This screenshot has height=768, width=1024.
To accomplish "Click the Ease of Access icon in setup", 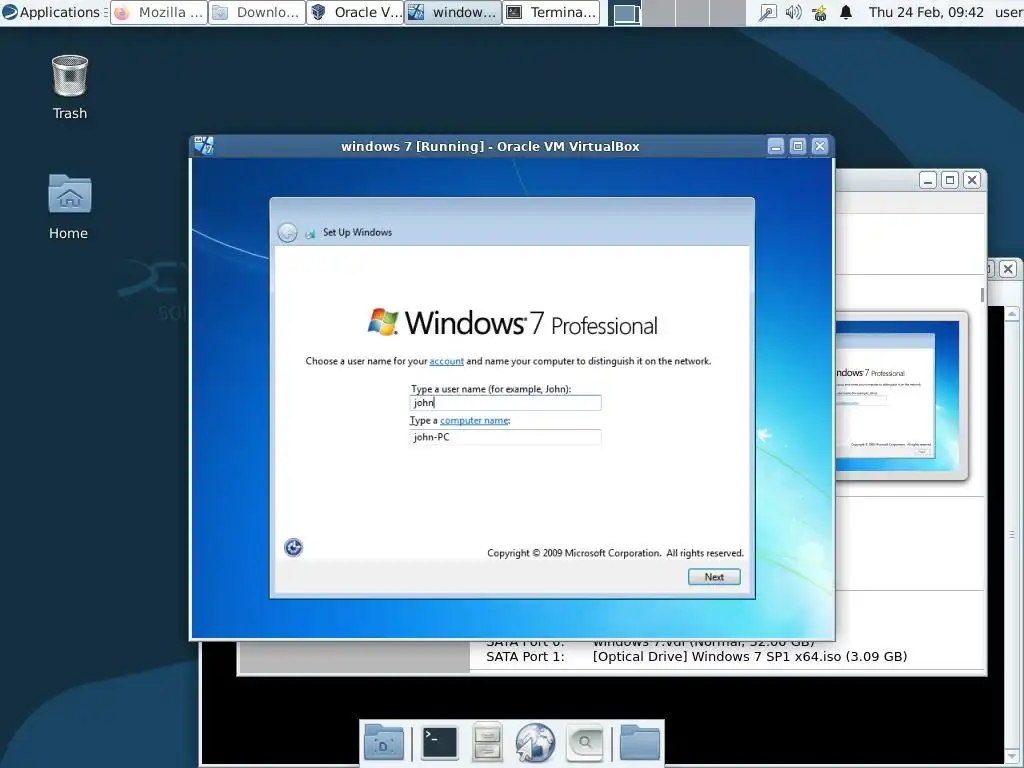I will pos(293,547).
